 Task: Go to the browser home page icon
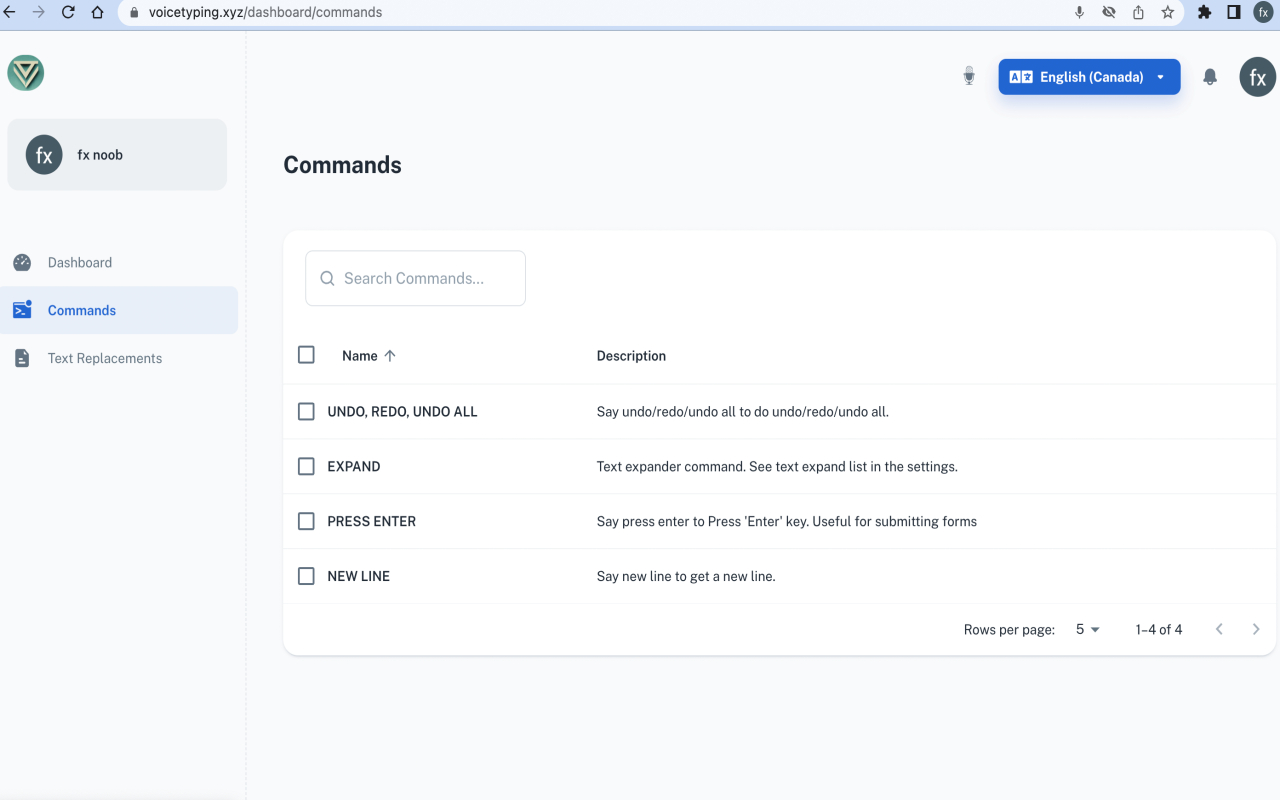(97, 13)
